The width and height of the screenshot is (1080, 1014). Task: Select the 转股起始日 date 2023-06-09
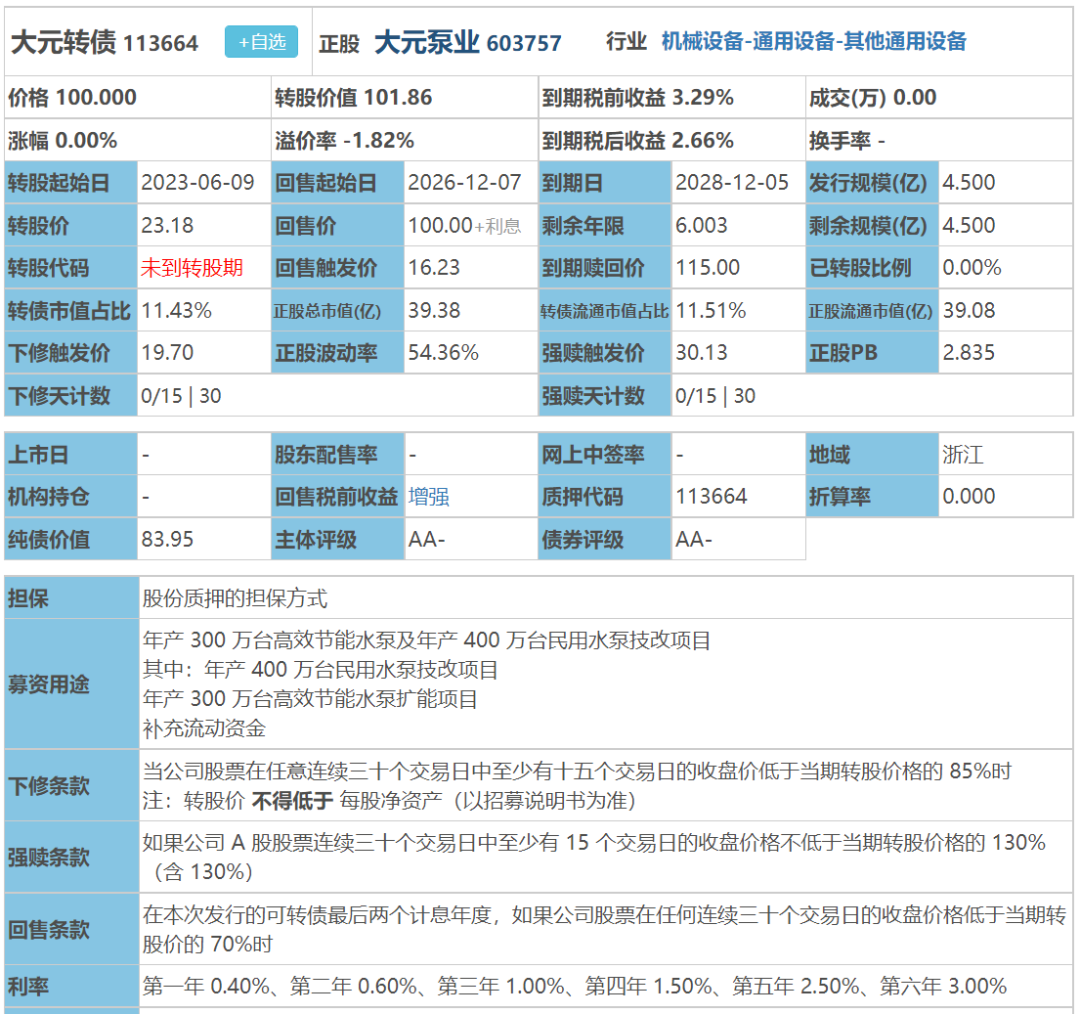coord(198,183)
